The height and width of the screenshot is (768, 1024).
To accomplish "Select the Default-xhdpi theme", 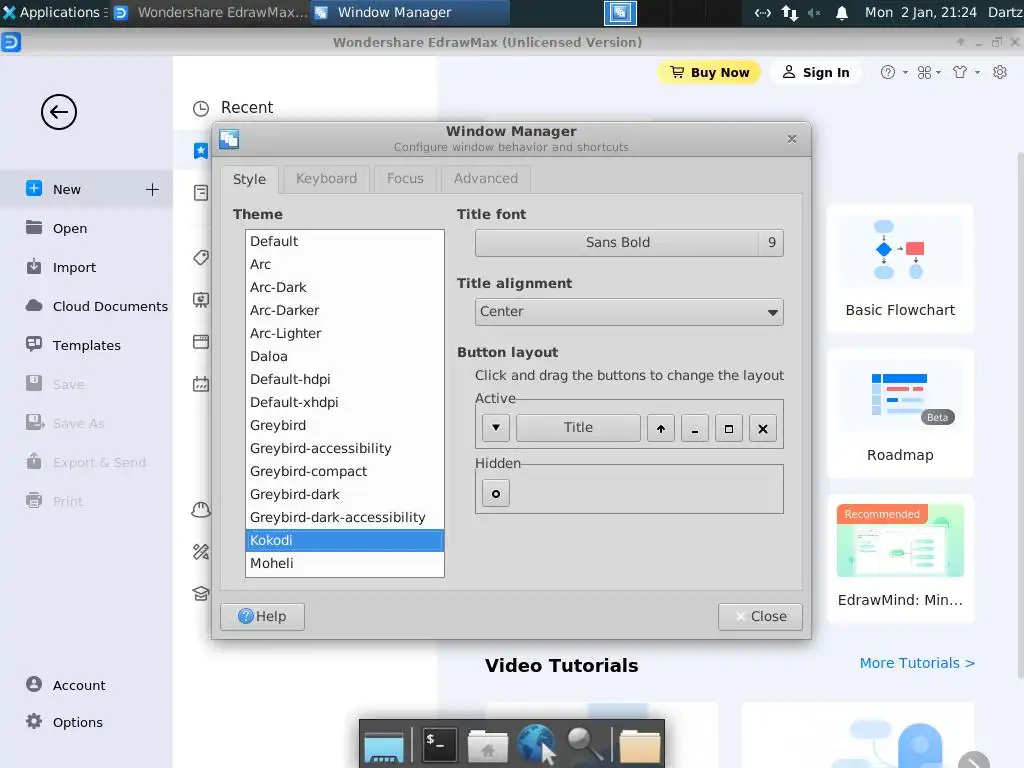I will tap(345, 402).
